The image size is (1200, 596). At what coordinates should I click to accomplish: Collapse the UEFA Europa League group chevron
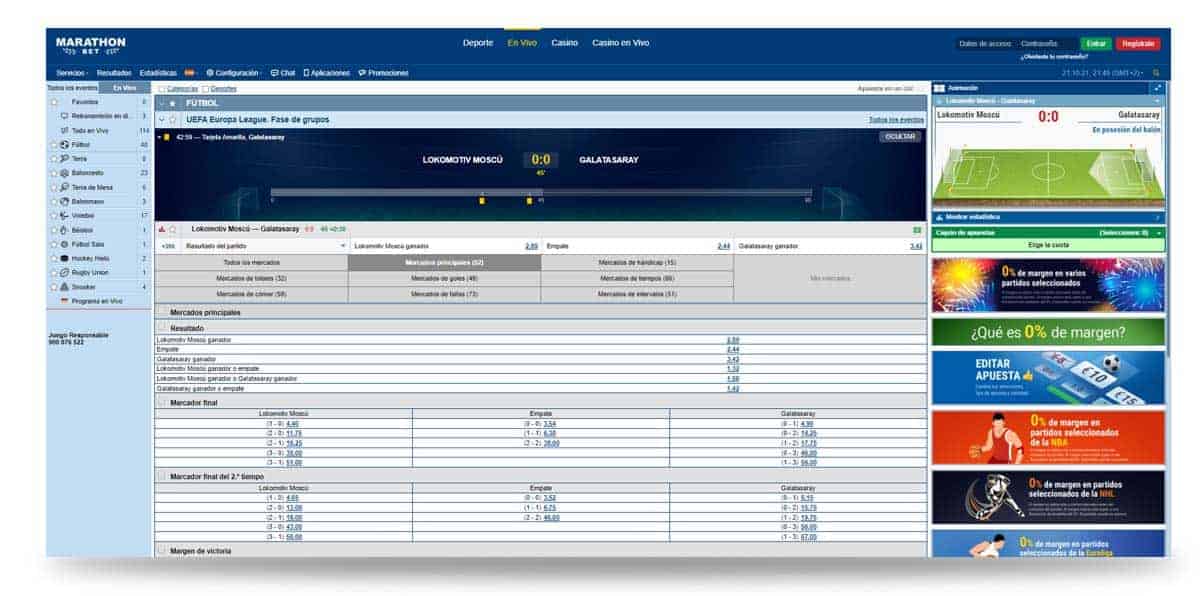[162, 119]
